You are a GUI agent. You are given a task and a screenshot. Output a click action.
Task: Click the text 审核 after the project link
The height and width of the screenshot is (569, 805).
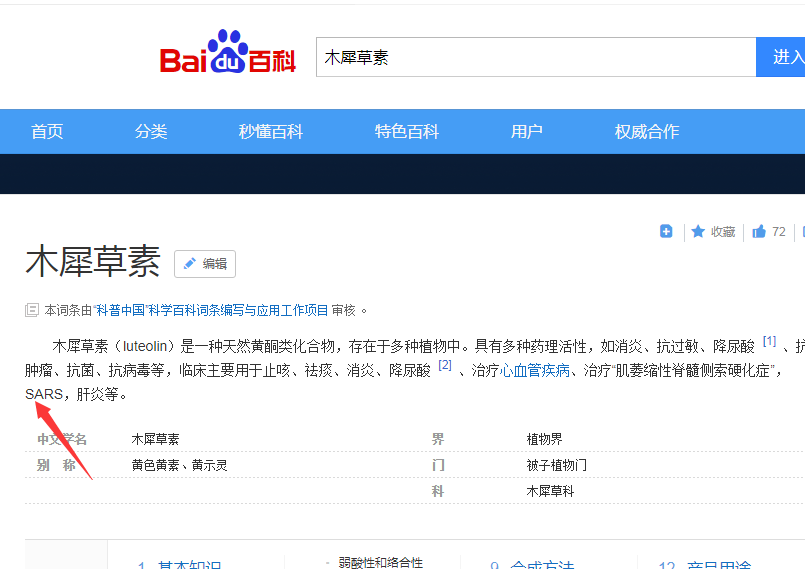click(343, 310)
